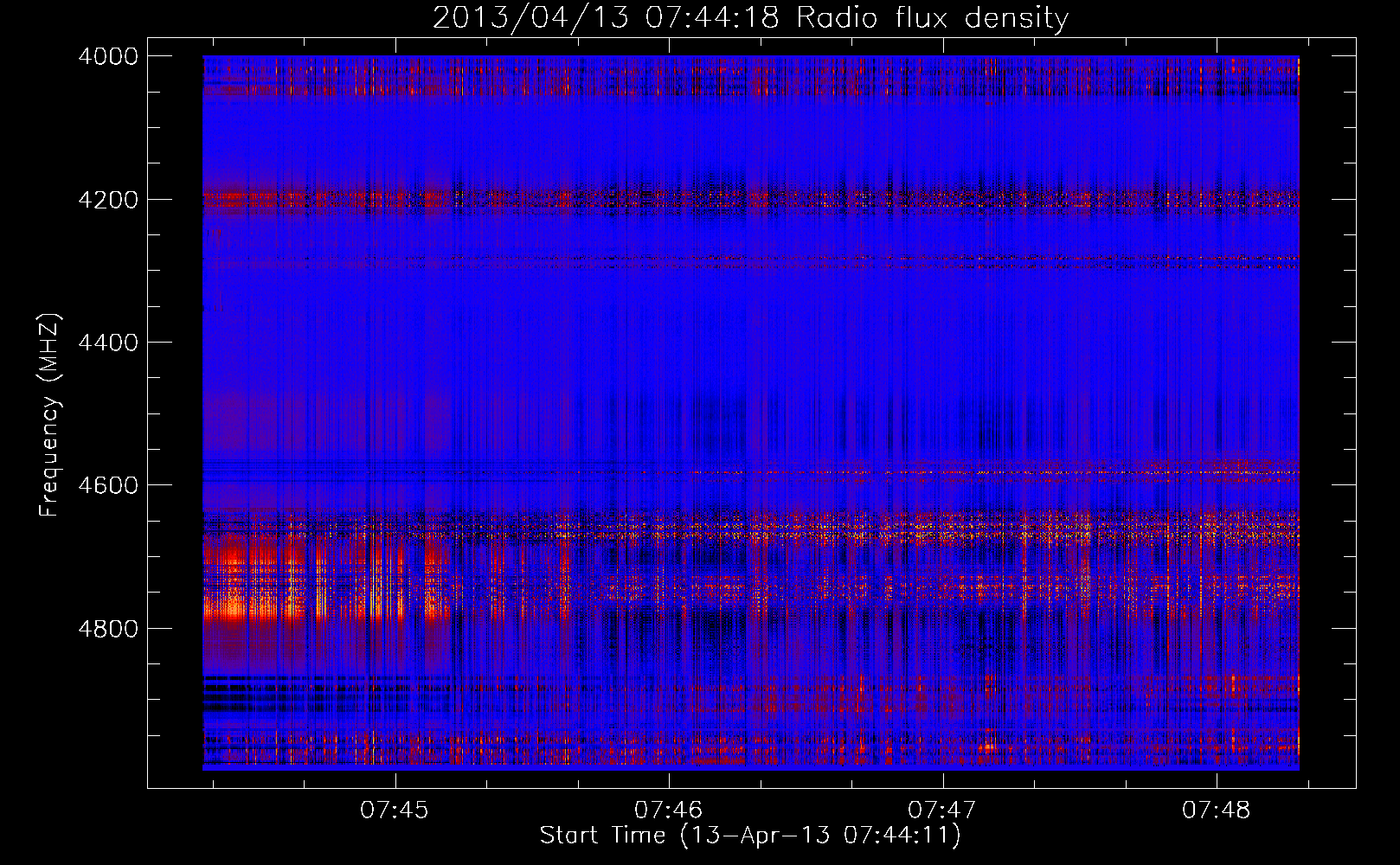The height and width of the screenshot is (865, 1400).
Task: Click the 4400 frequency axis label
Action: click(x=108, y=343)
